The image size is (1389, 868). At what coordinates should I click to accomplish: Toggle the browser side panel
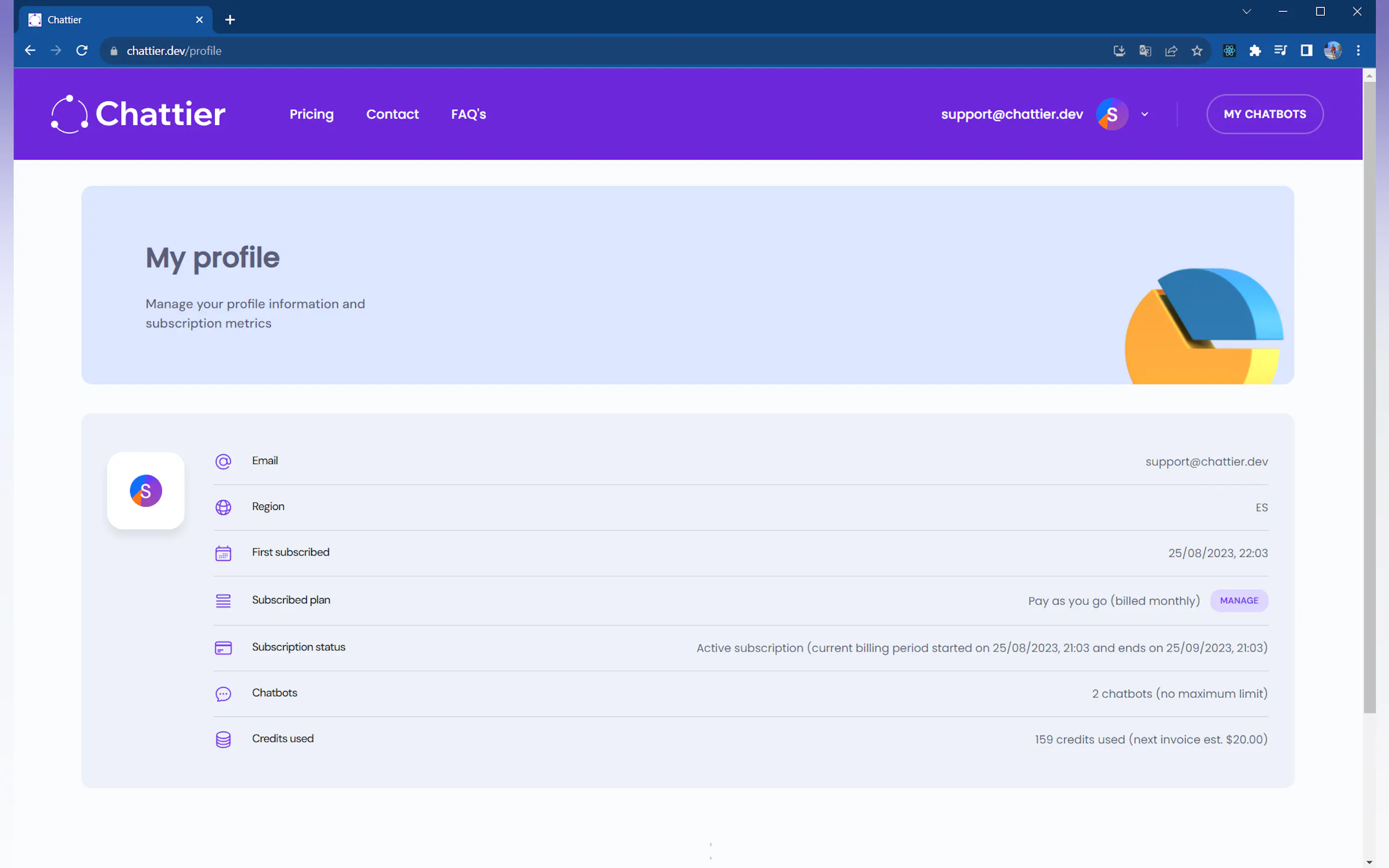pyautogui.click(x=1306, y=51)
